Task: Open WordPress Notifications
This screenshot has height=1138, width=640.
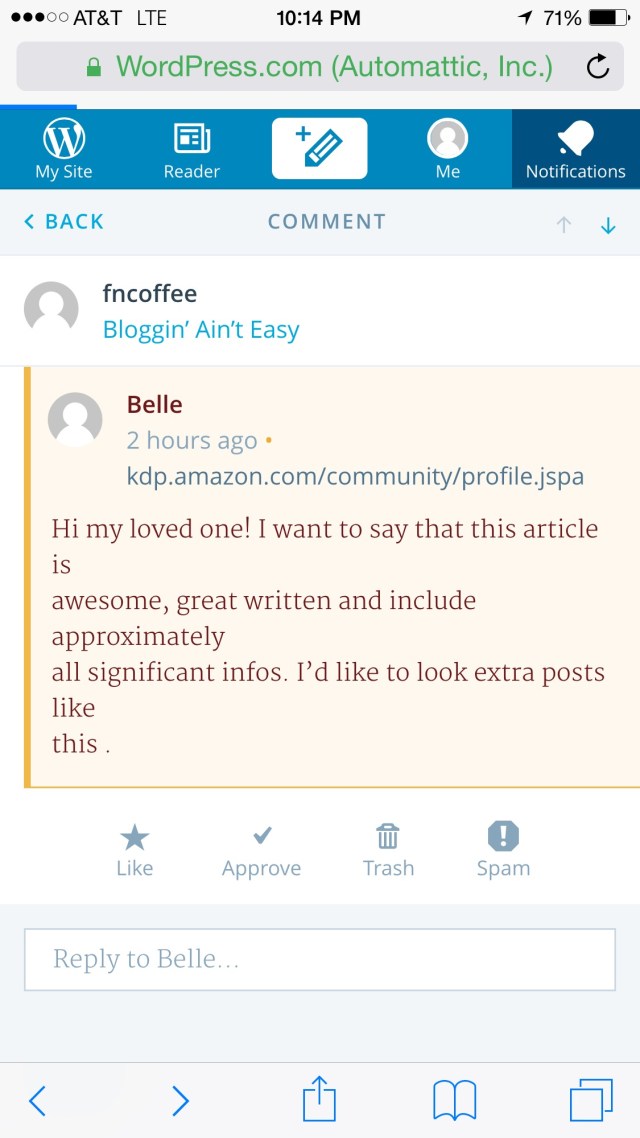Action: pyautogui.click(x=576, y=148)
